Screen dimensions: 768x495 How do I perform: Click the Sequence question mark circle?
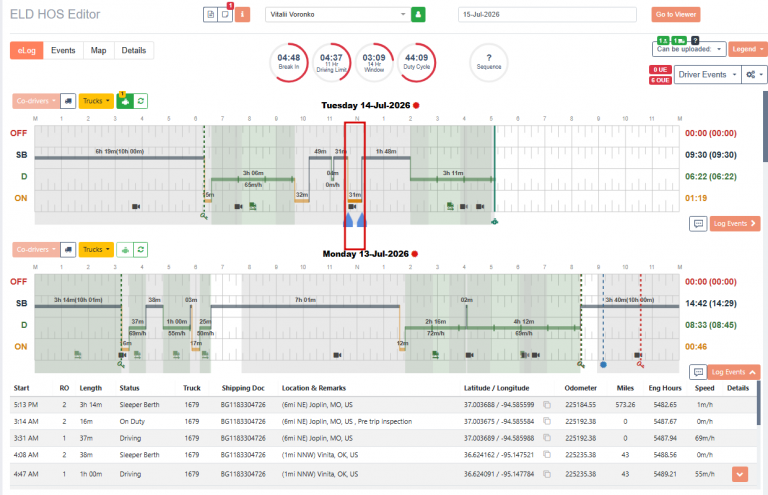point(489,63)
